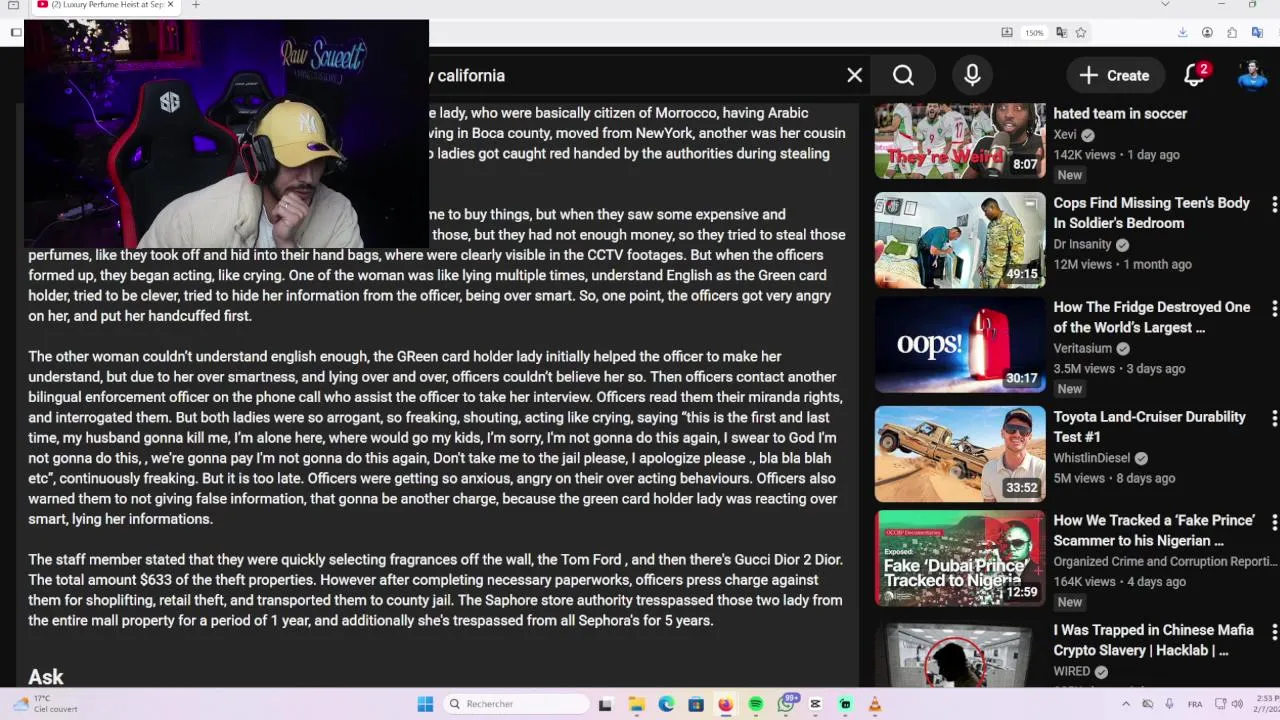Open the browser downloads panel
Viewport: 1280px width, 720px height.
pos(1183,33)
